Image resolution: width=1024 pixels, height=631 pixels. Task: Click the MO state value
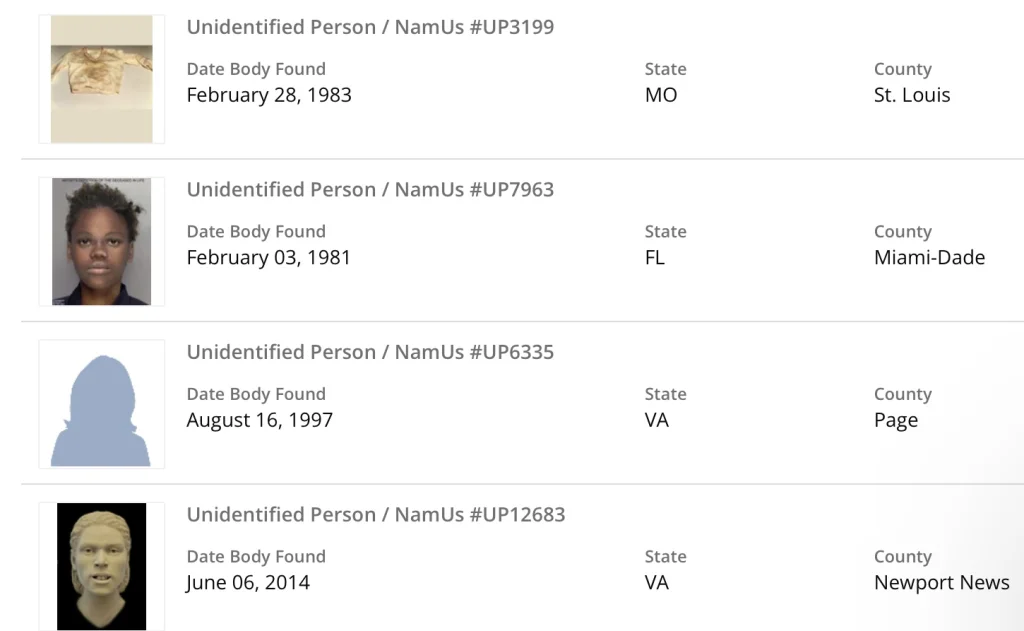[x=661, y=95]
